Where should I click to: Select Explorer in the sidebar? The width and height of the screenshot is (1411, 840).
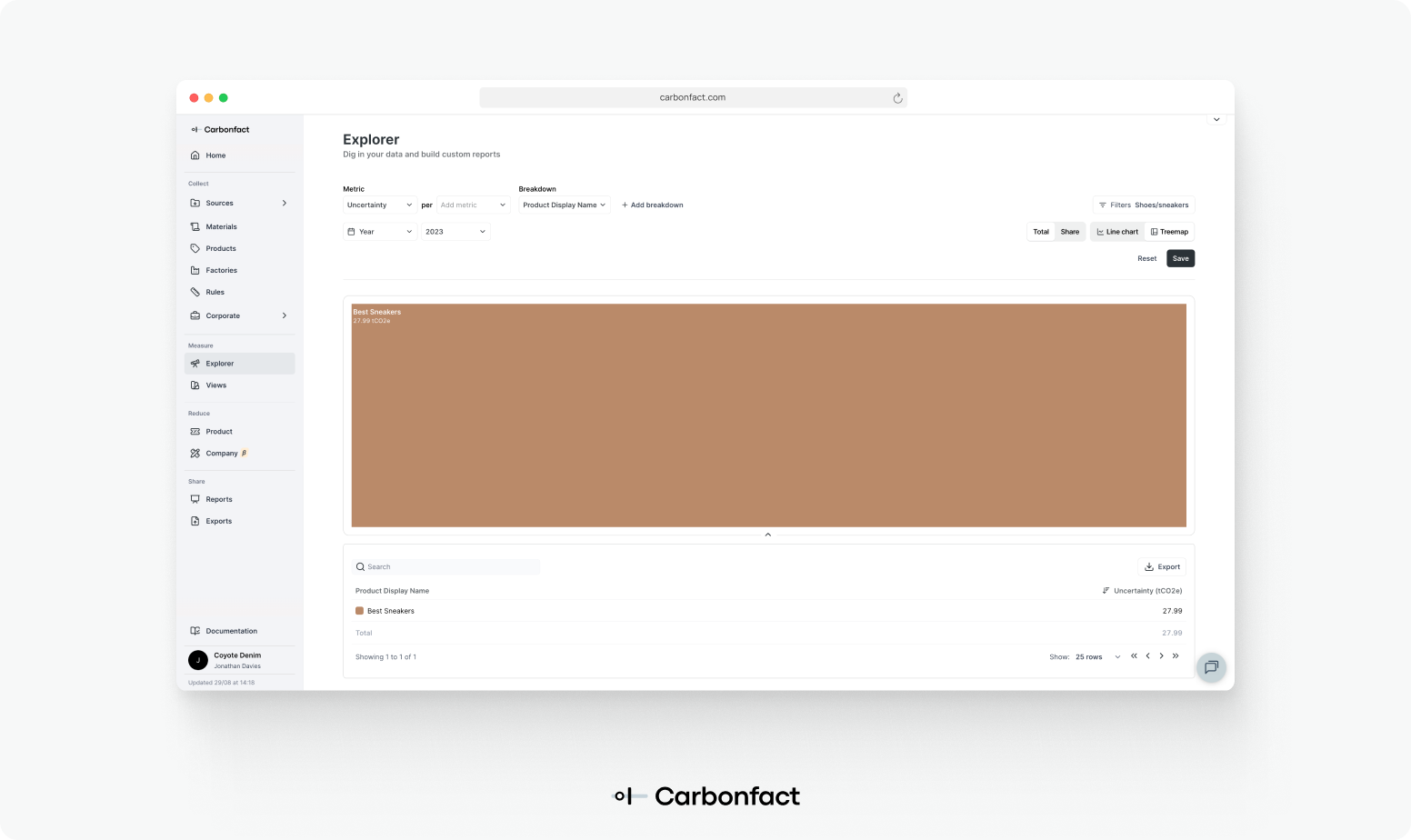[239, 364]
